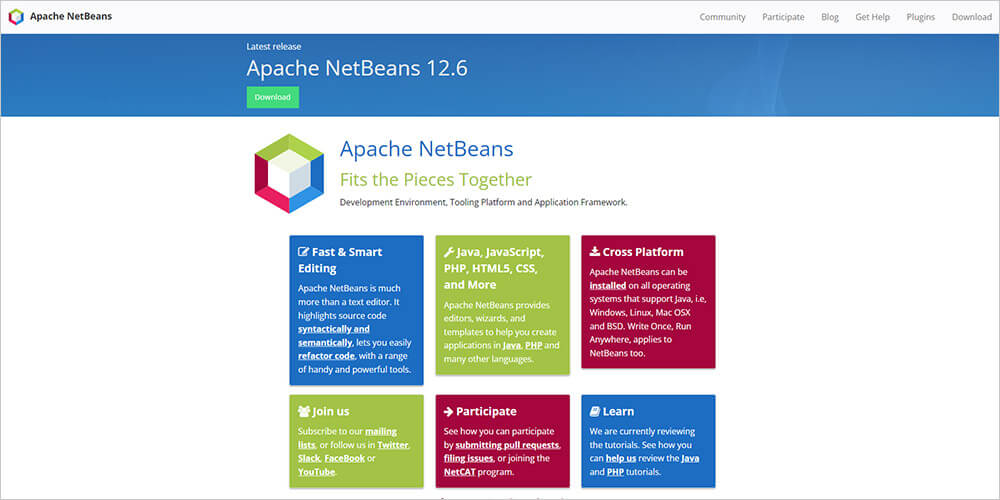
Task: Click the Apache NetBeans logo in navbar
Action: [x=16, y=17]
